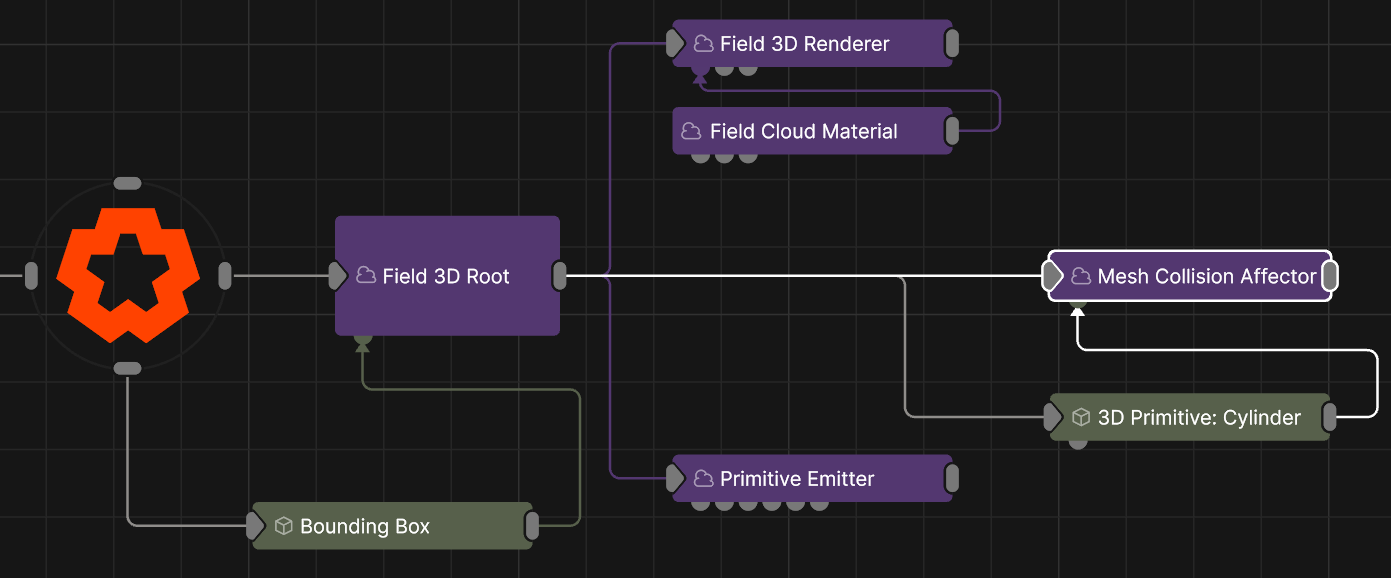Click output port of Field 3D Root
Image resolution: width=1391 pixels, height=578 pixels.
click(x=560, y=276)
